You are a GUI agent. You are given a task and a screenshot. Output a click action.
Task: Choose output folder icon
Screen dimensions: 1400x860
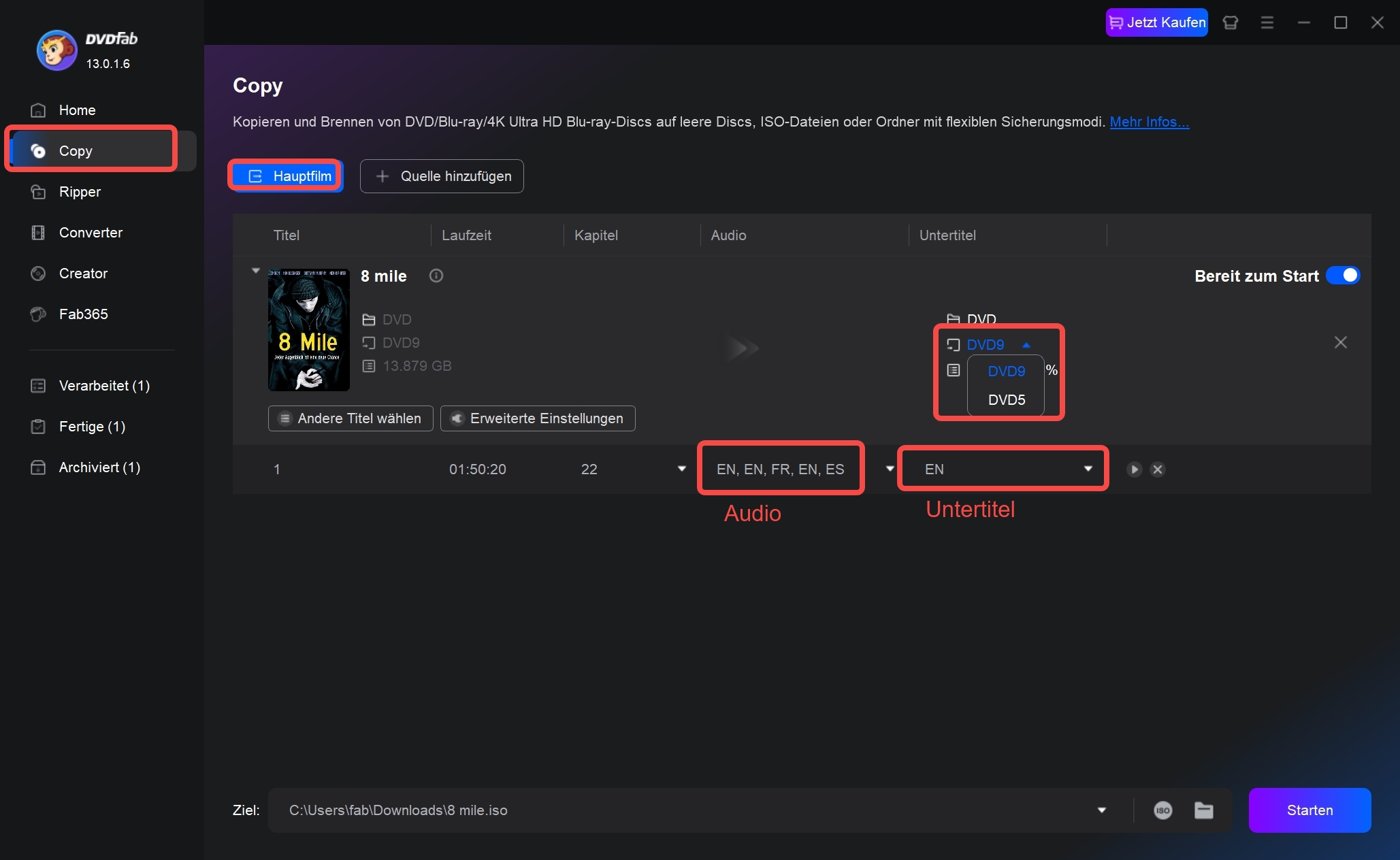click(x=1203, y=810)
